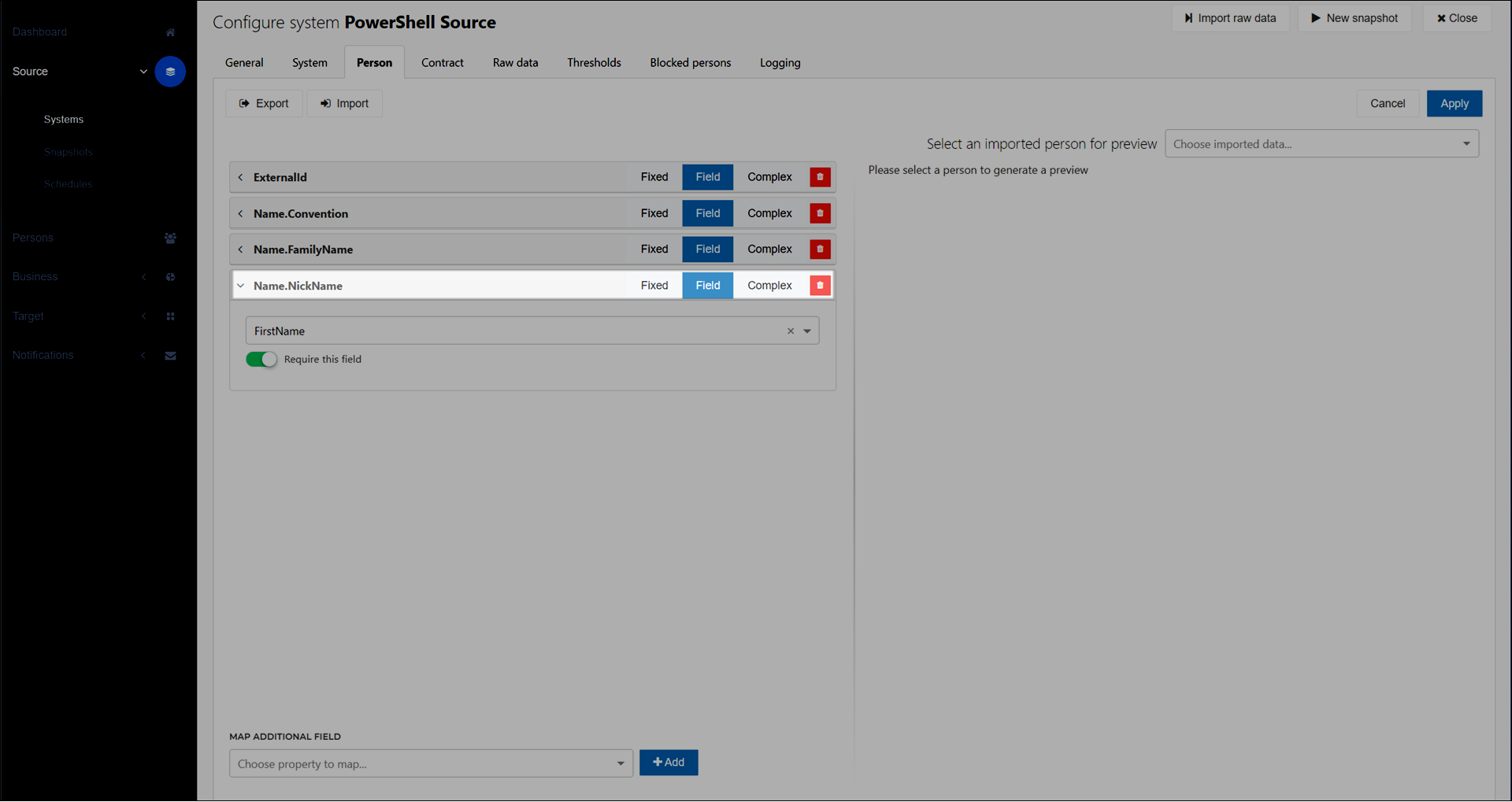Go to Dashboard in sidebar

39,32
